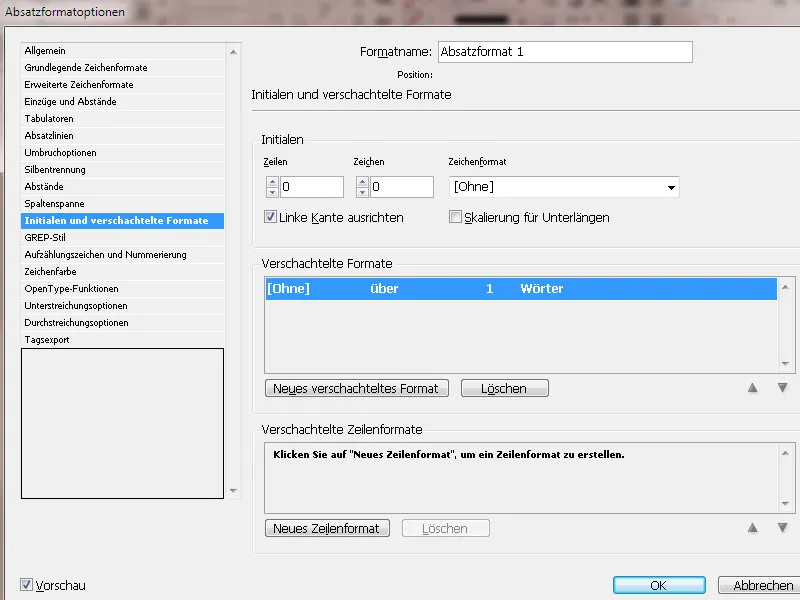This screenshot has width=800, height=600.
Task: Open Unterstreichungsoptionen category
Action: pyautogui.click(x=122, y=306)
